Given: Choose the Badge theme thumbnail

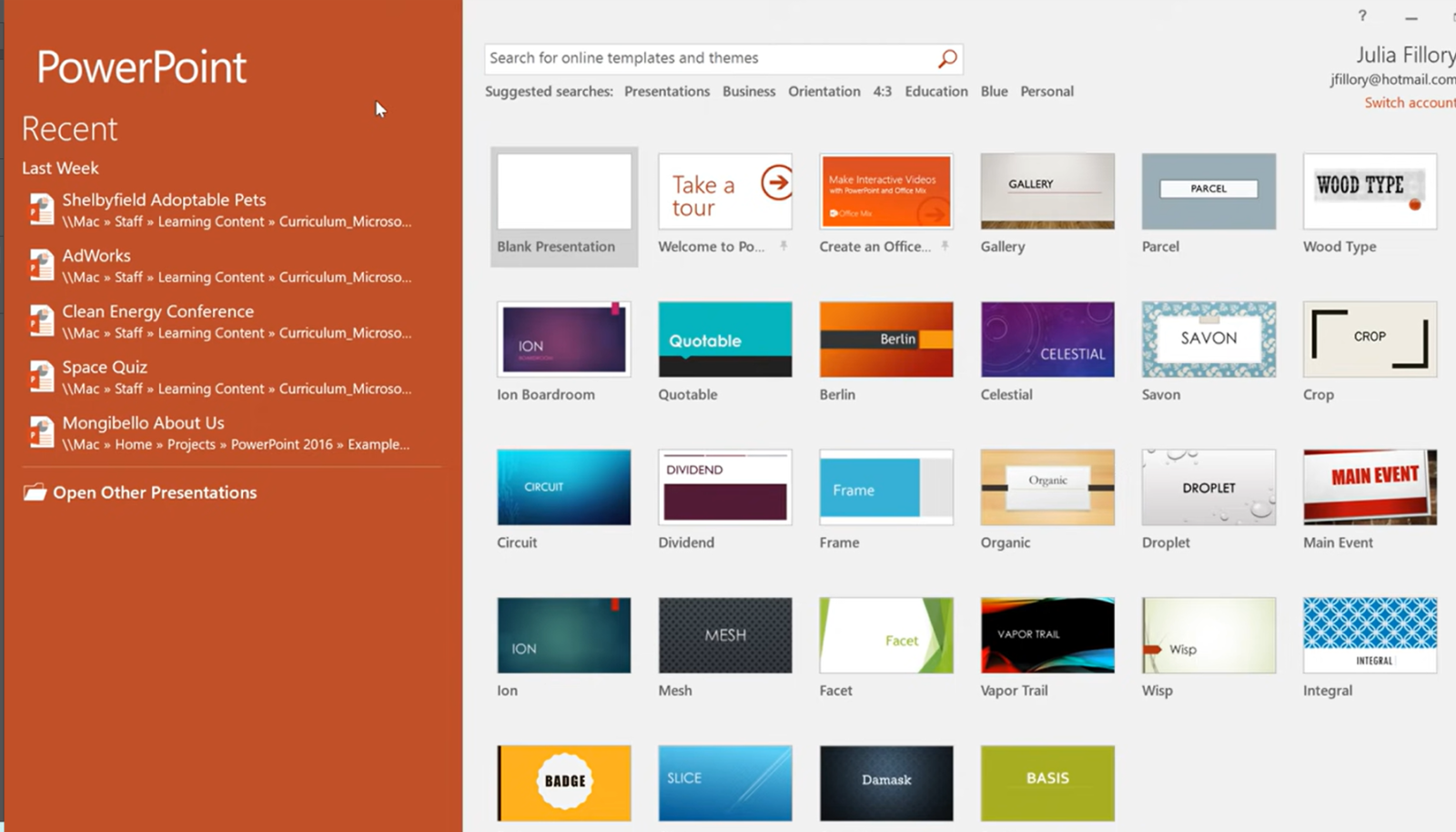Looking at the screenshot, I should [563, 783].
